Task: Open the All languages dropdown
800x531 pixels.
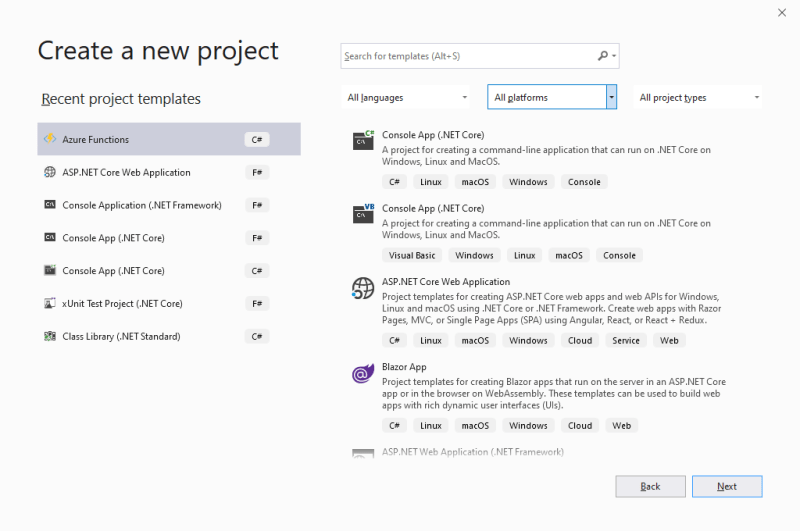Action: (x=406, y=97)
